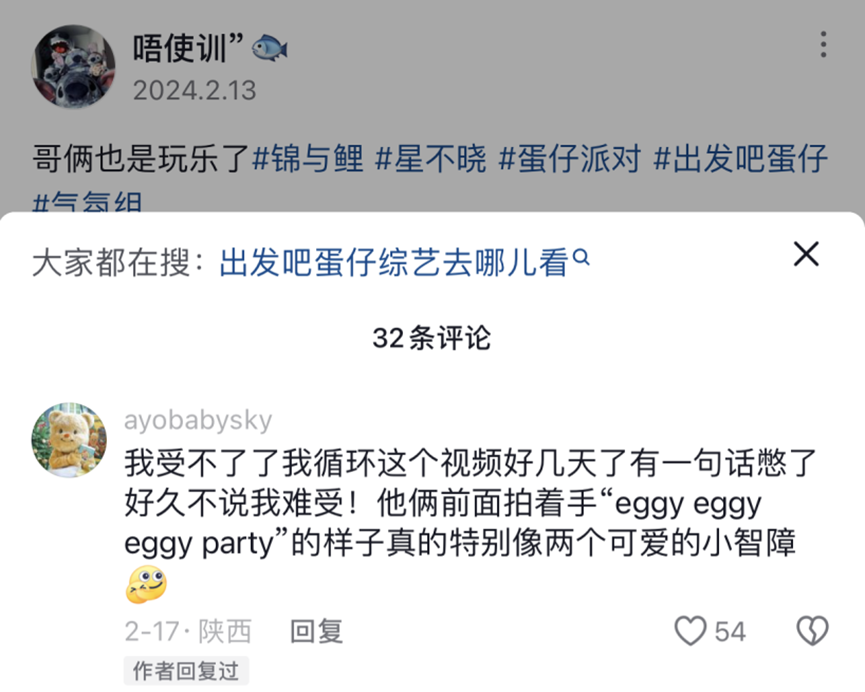Image resolution: width=865 pixels, height=692 pixels.
Task: Open the #出发吧蛋仔 hashtag
Action: pyautogui.click(x=740, y=158)
